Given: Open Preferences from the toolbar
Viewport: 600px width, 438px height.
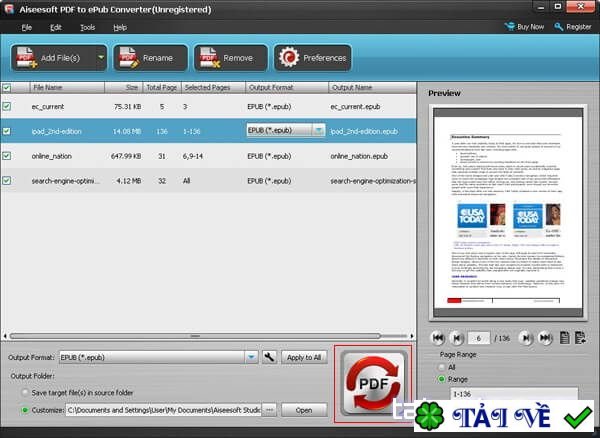Looking at the screenshot, I should pos(313,58).
